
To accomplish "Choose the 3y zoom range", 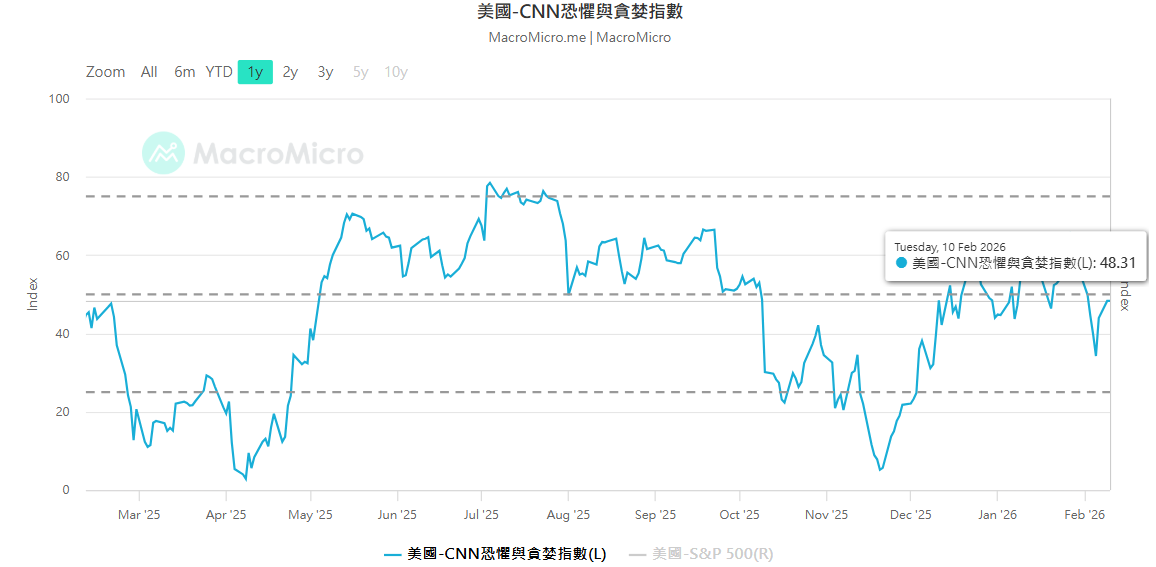I will (325, 72).
